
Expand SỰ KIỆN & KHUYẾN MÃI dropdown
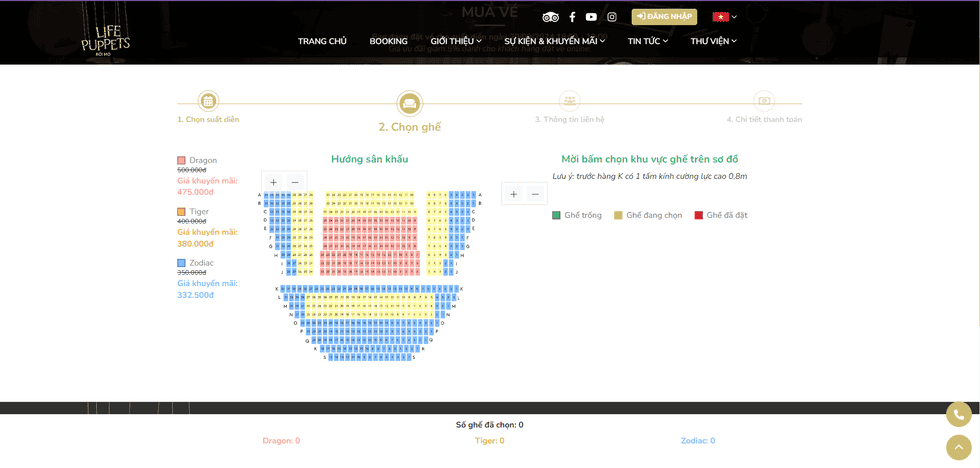pyautogui.click(x=554, y=41)
